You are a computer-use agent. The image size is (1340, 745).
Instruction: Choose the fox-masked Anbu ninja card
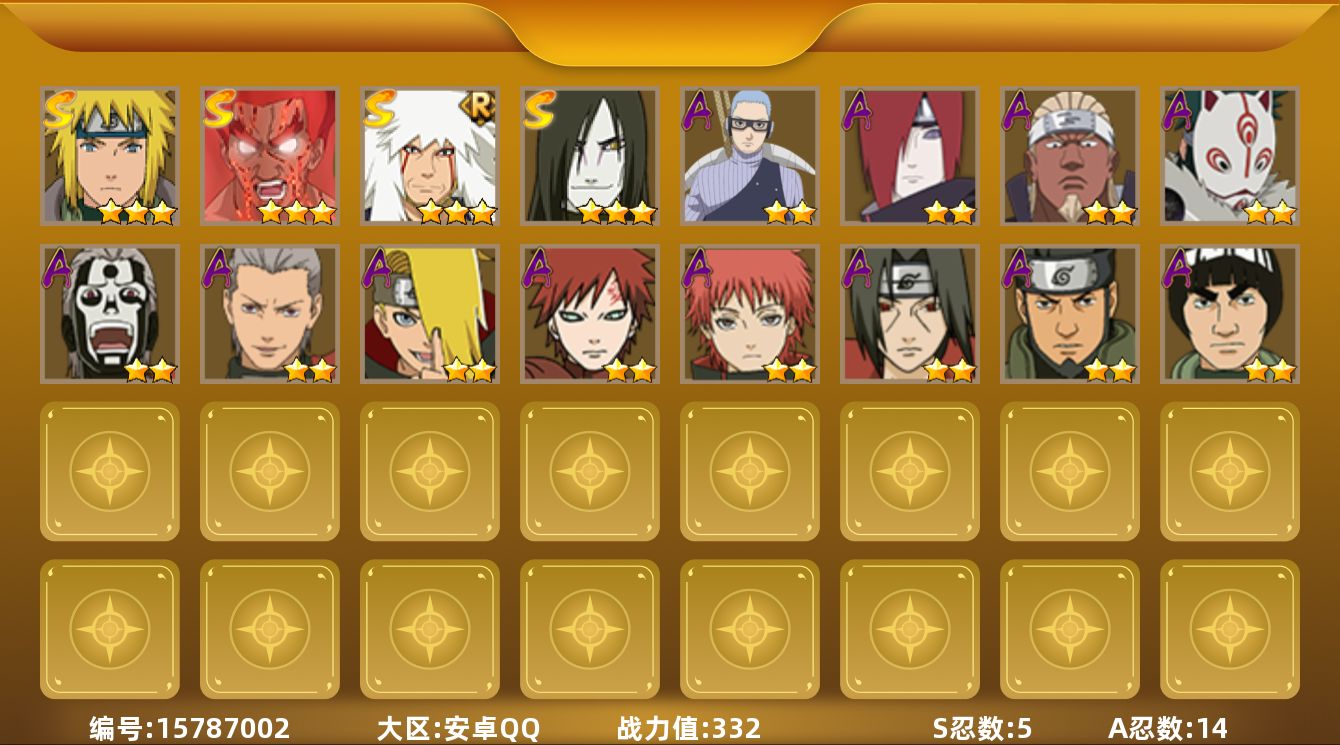[1230, 156]
